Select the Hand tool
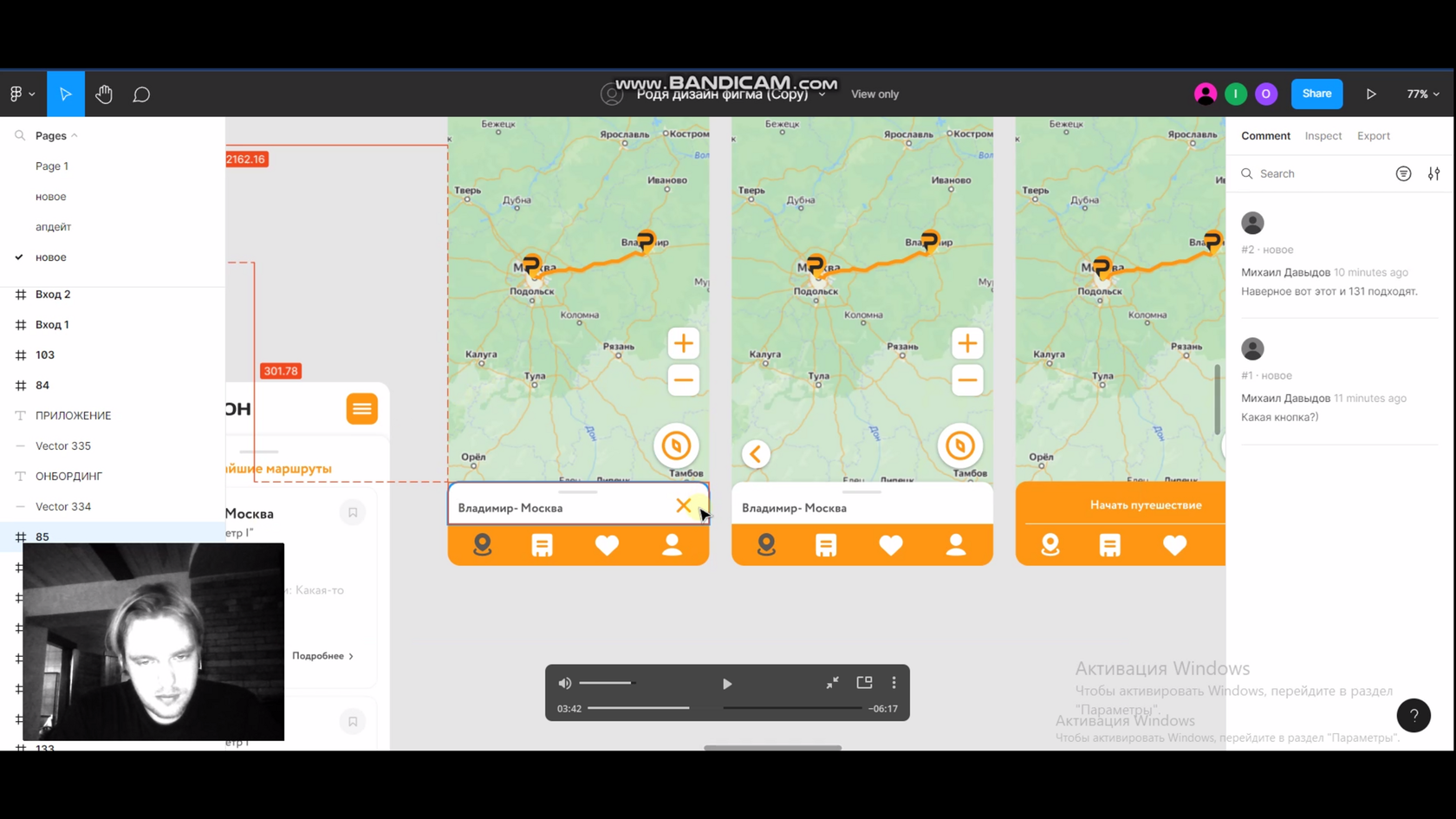This screenshot has width=1456, height=819. click(104, 94)
